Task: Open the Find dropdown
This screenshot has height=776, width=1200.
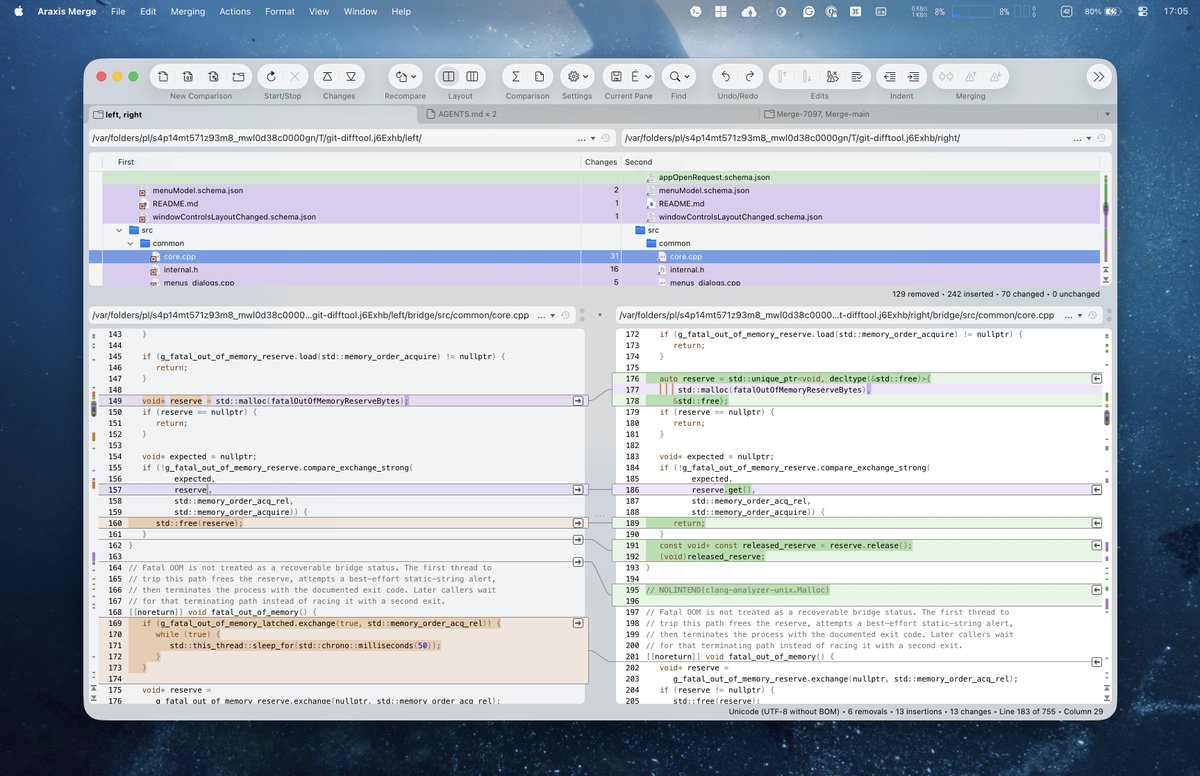Action: [679, 76]
